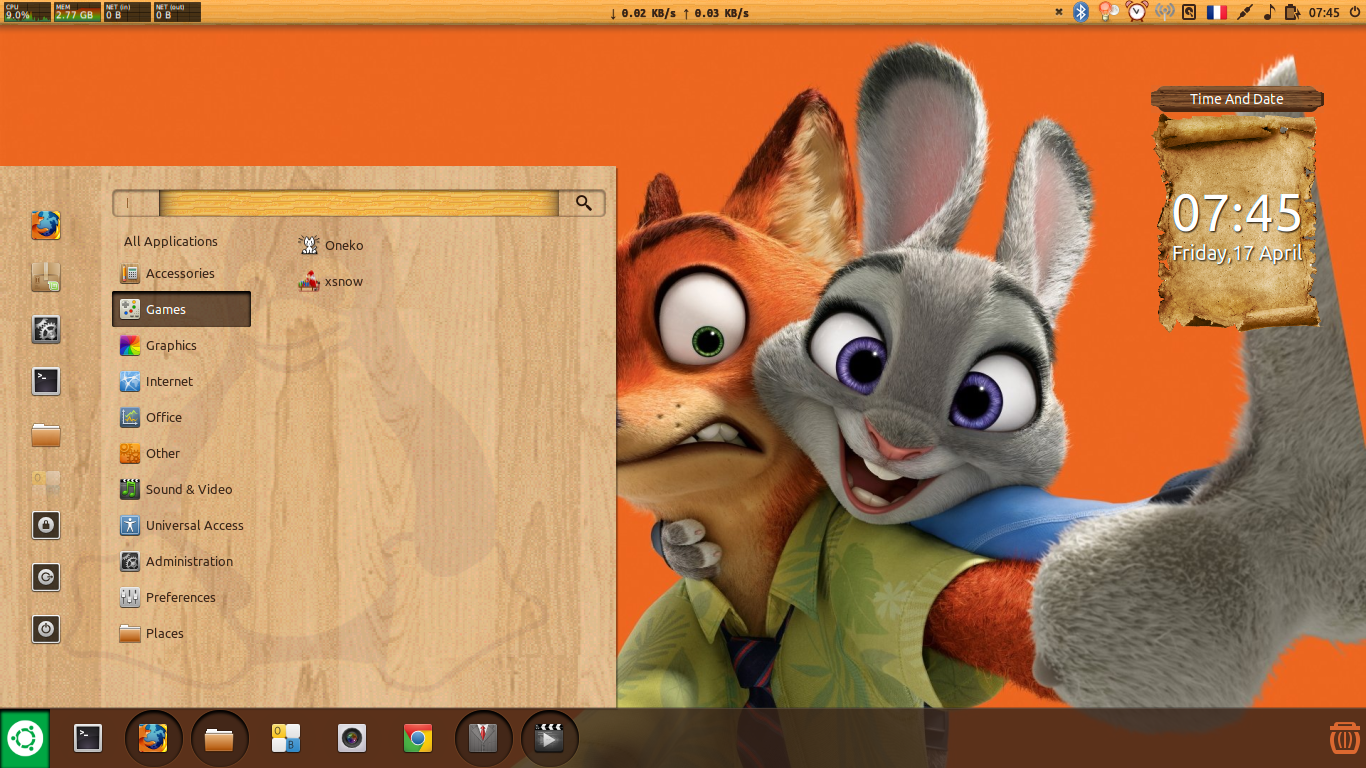
Task: Open Firefox from menu favorites sidebar
Action: tap(46, 225)
